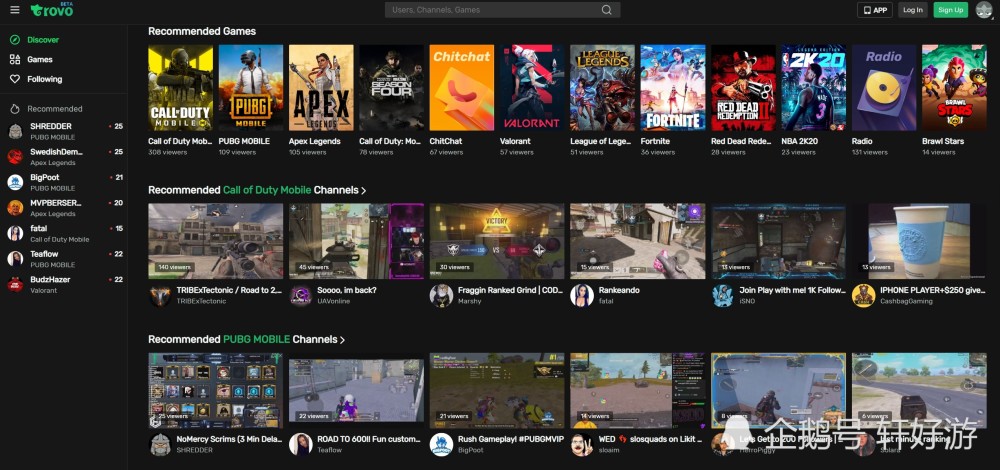Click BigPoot avatar beside Rush Gameplay
Viewport: 1000px width, 470px height.
pyautogui.click(x=441, y=444)
